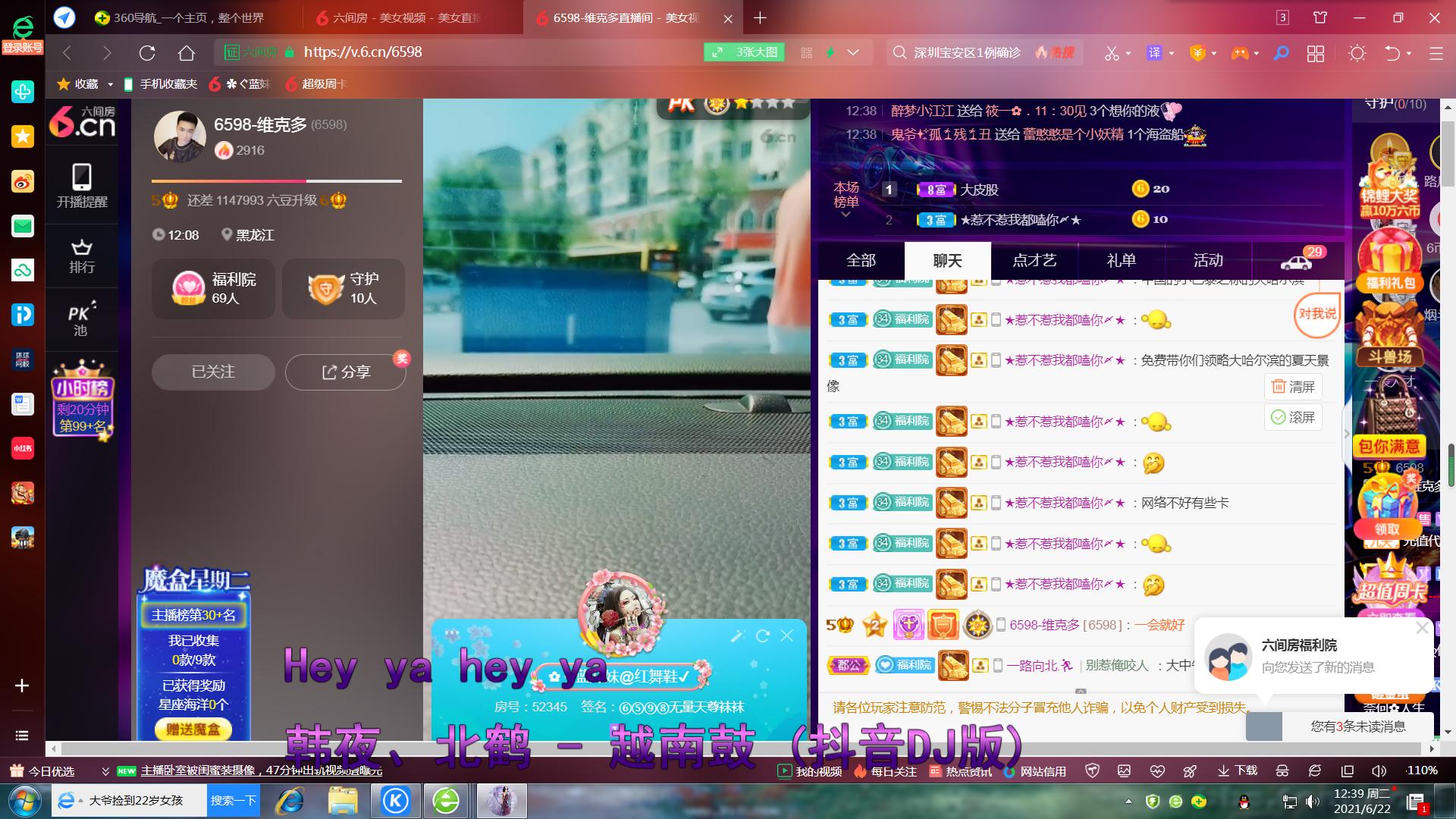The height and width of the screenshot is (819, 1456).
Task: Open the 排行 ranking panel
Action: (82, 256)
